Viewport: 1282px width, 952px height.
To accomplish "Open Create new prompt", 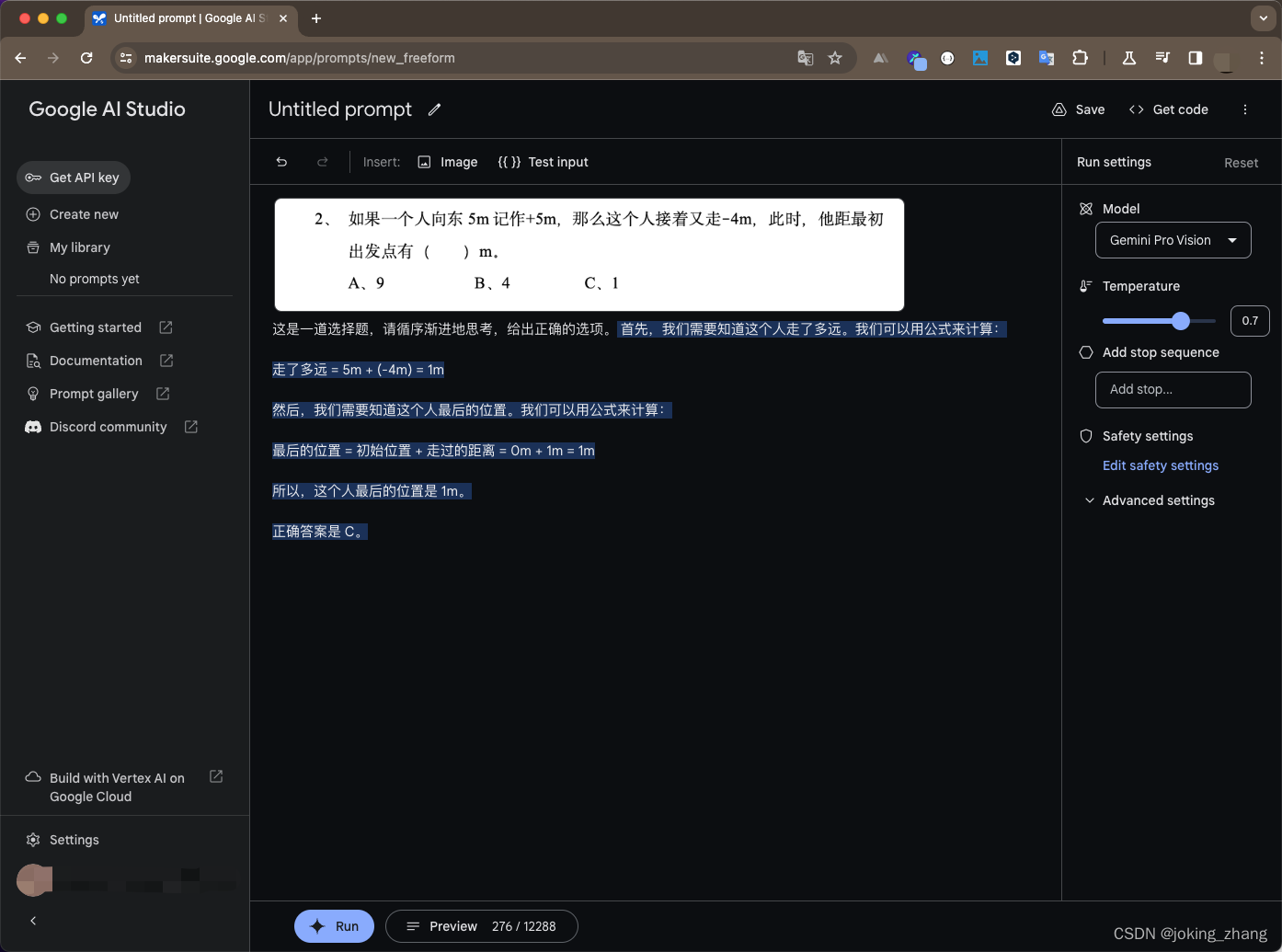I will 73,214.
